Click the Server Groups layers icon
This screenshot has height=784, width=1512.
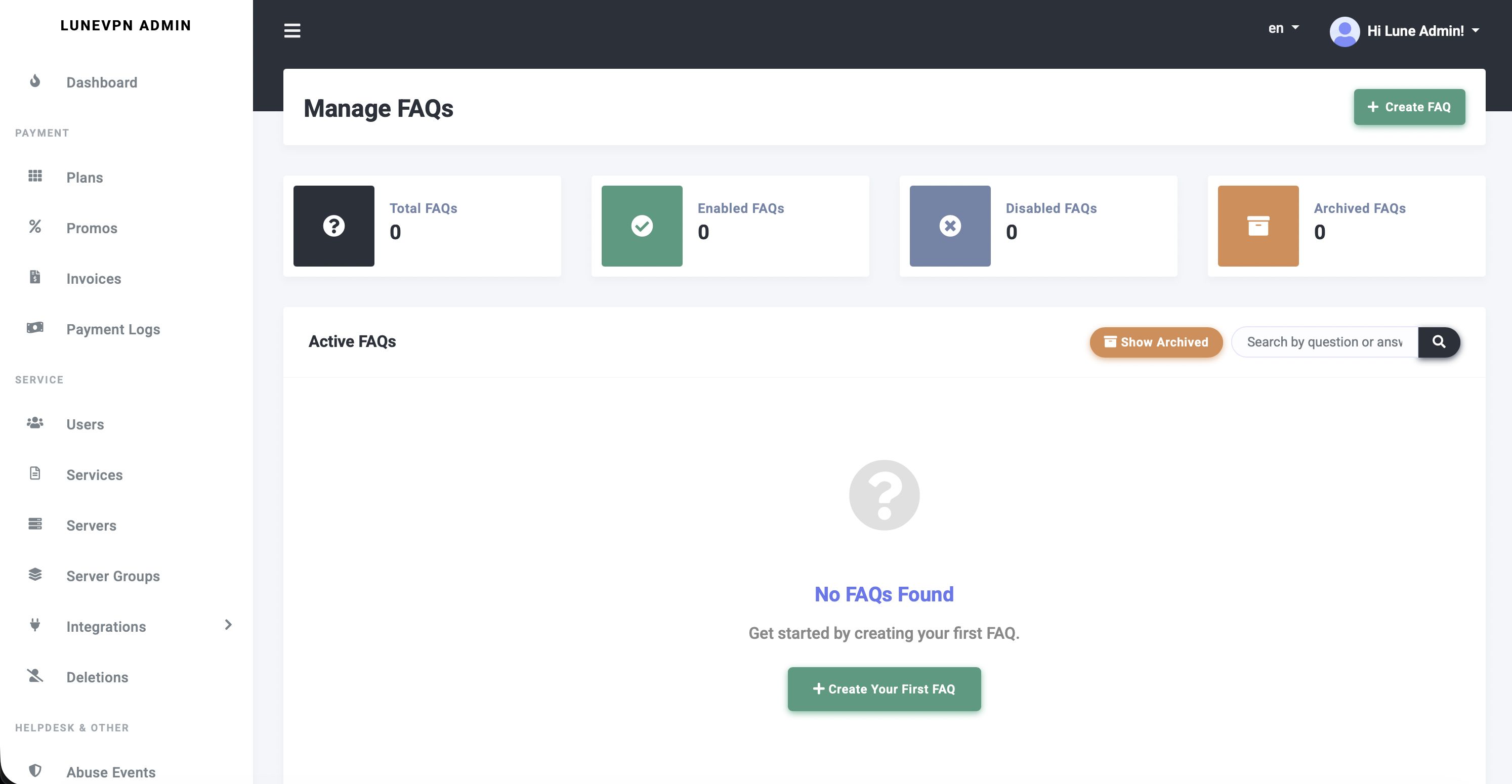35,575
